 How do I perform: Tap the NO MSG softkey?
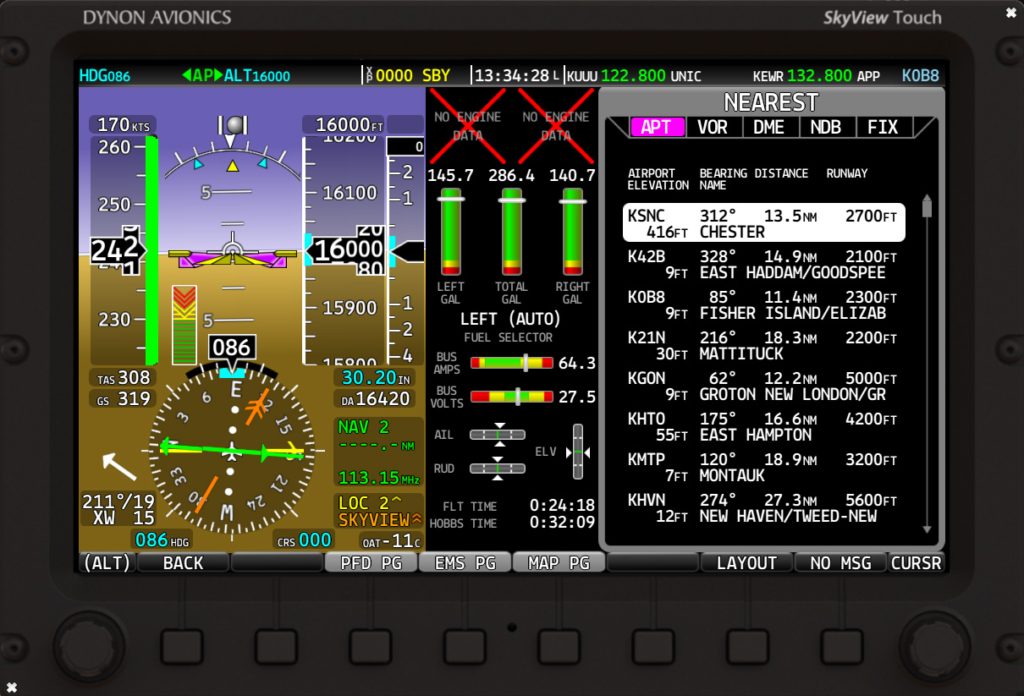[840, 563]
